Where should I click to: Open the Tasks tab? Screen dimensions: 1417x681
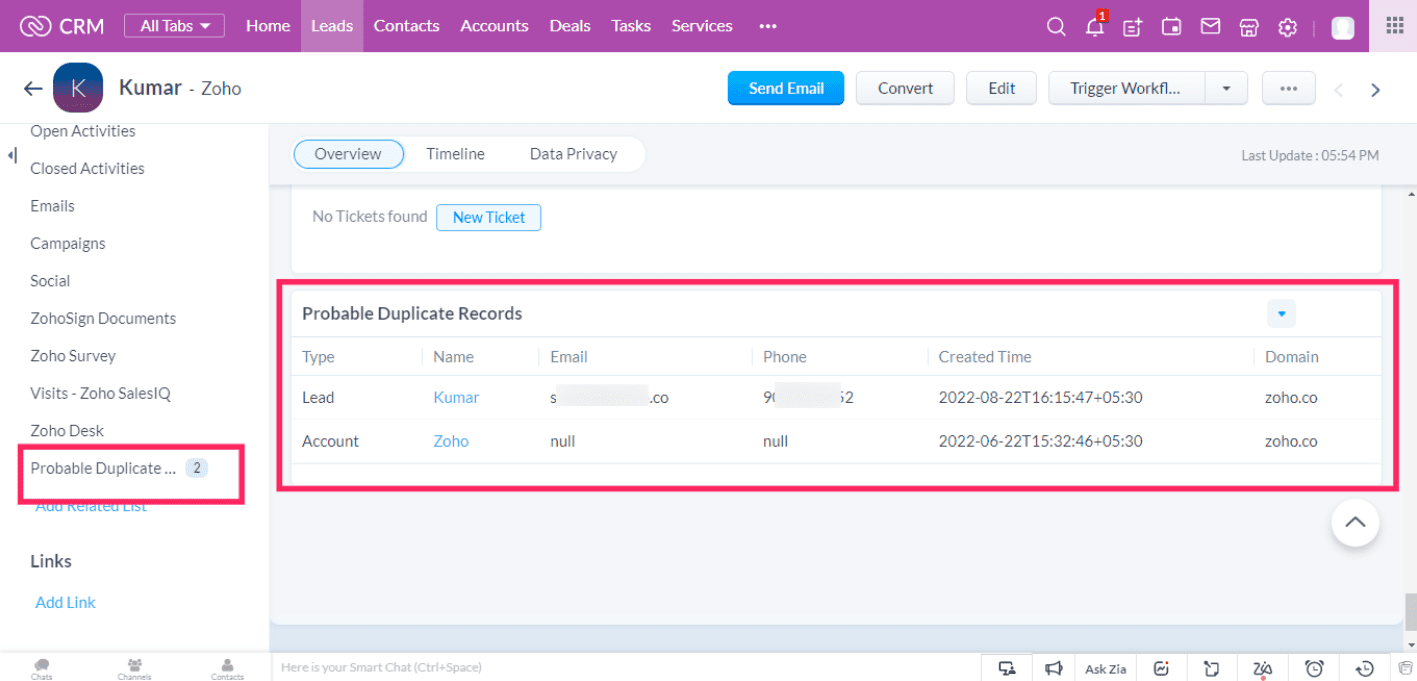point(631,26)
